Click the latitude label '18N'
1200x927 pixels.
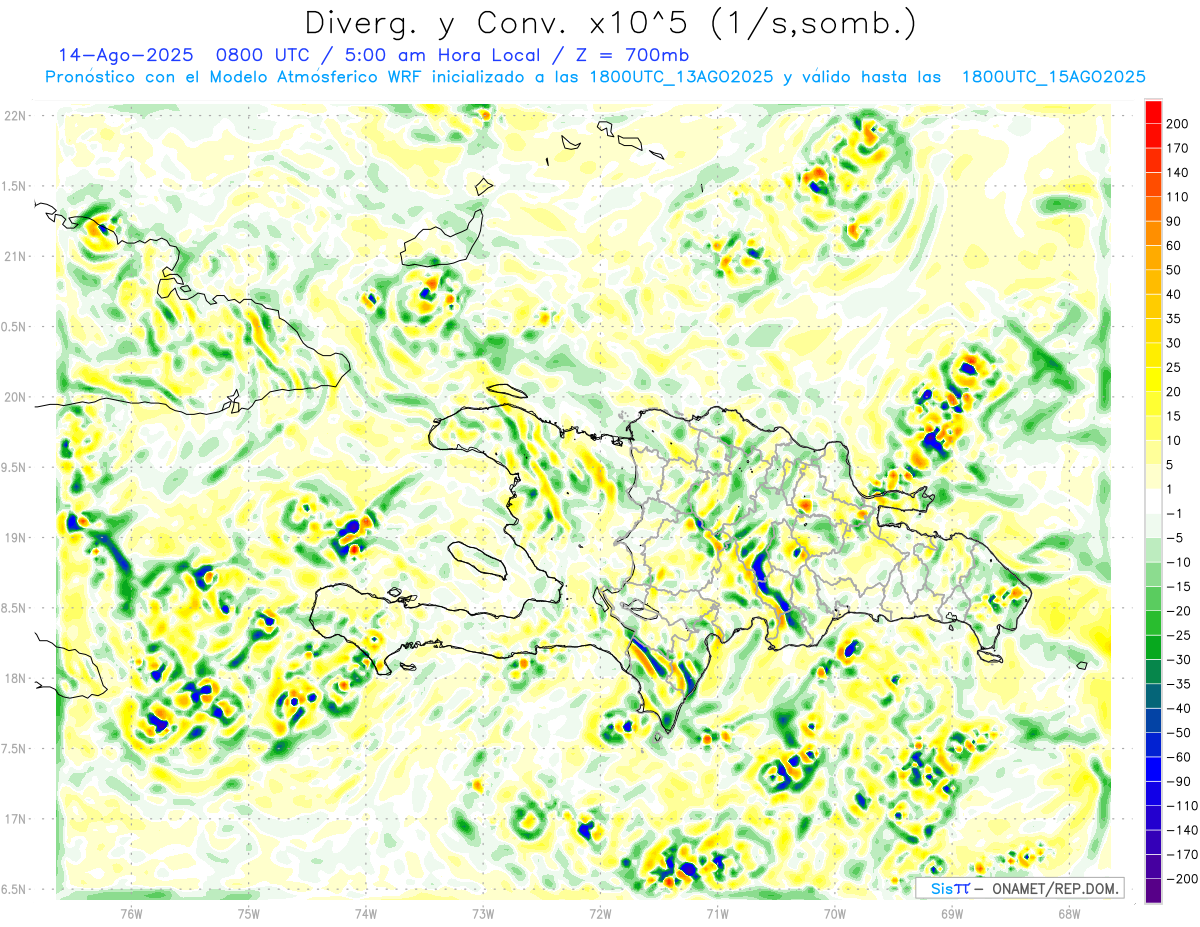(x=17, y=679)
